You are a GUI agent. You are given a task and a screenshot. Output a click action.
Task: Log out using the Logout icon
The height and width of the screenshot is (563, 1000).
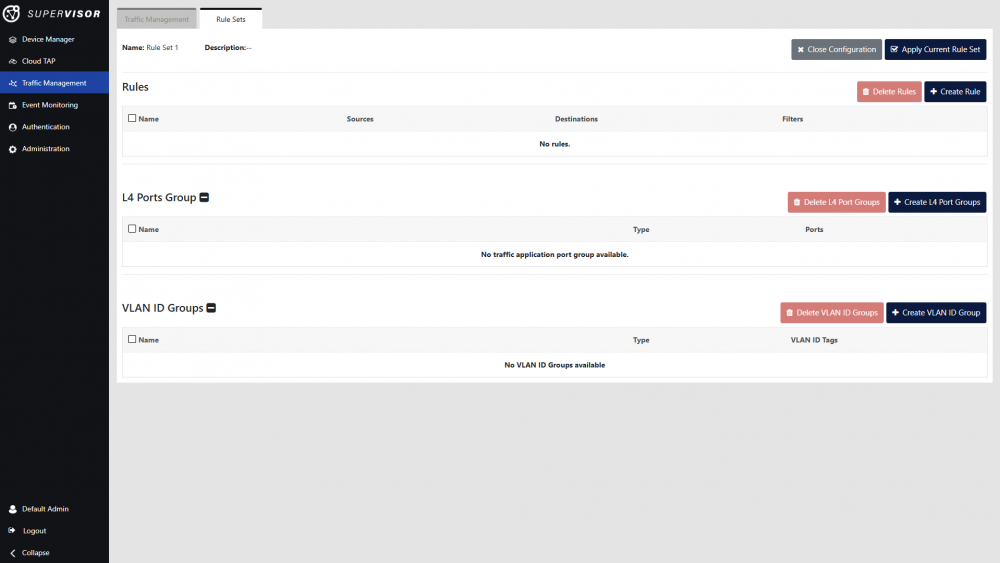click(12, 531)
